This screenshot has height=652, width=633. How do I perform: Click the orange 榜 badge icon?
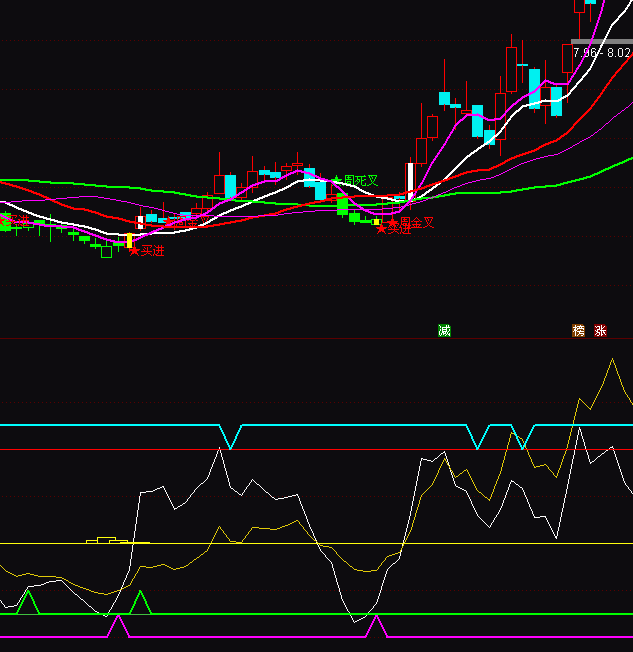(x=578, y=330)
